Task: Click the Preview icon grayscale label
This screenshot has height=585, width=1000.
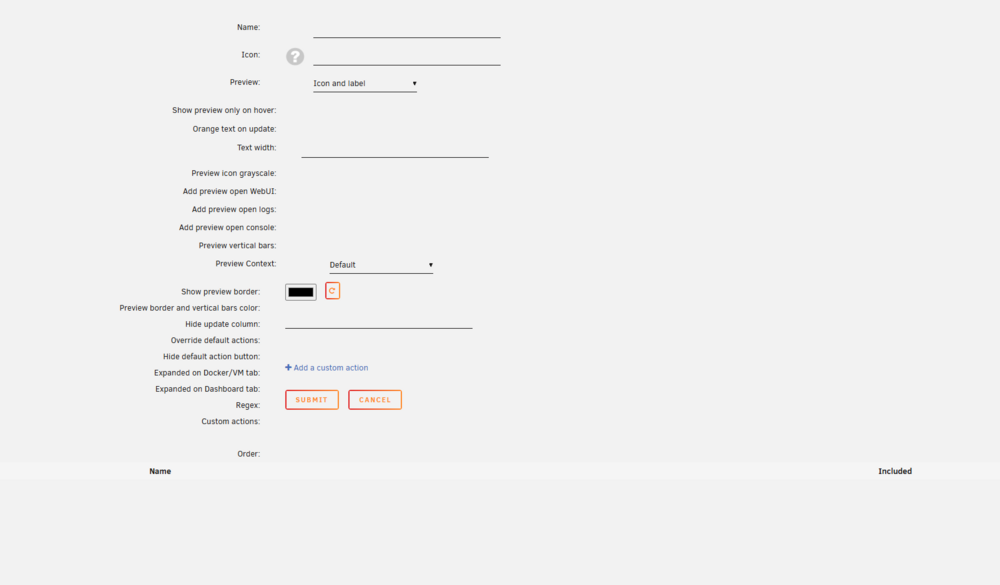Action: point(233,174)
